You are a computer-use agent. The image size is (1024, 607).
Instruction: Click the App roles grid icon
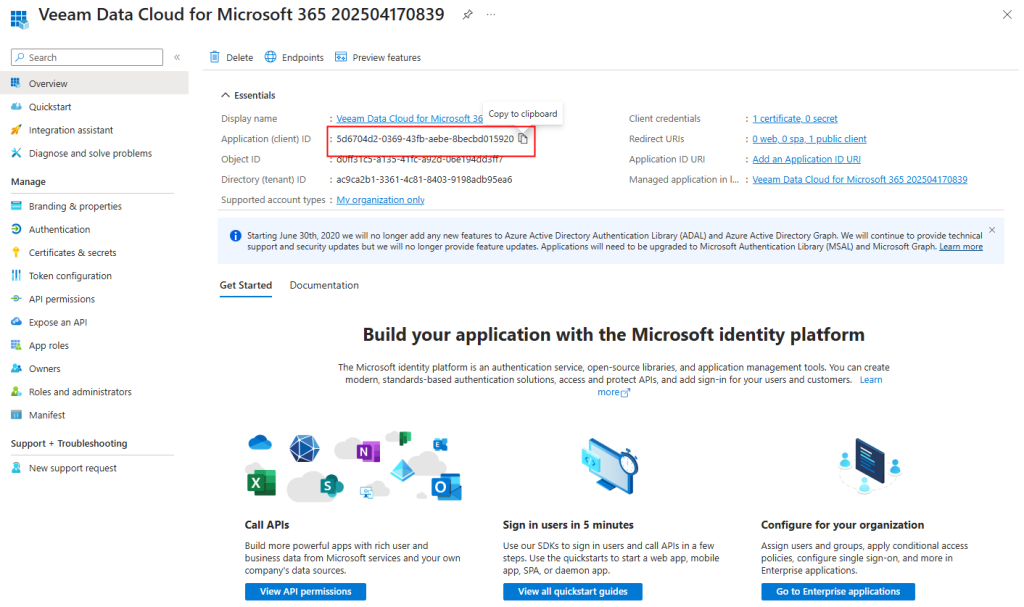click(x=16, y=345)
